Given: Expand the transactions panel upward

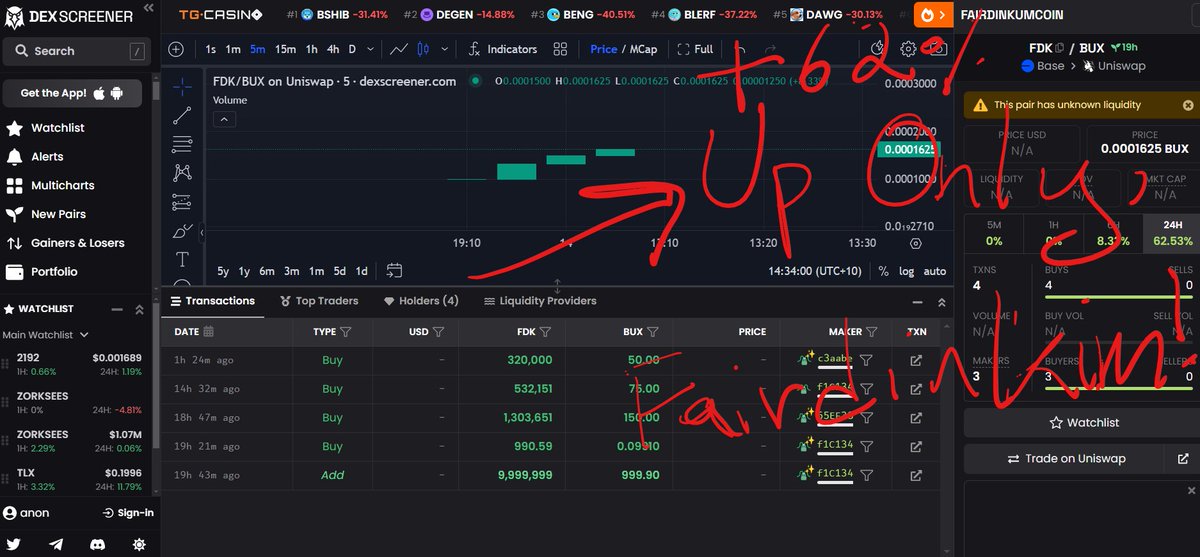Looking at the screenshot, I should pyautogui.click(x=941, y=302).
